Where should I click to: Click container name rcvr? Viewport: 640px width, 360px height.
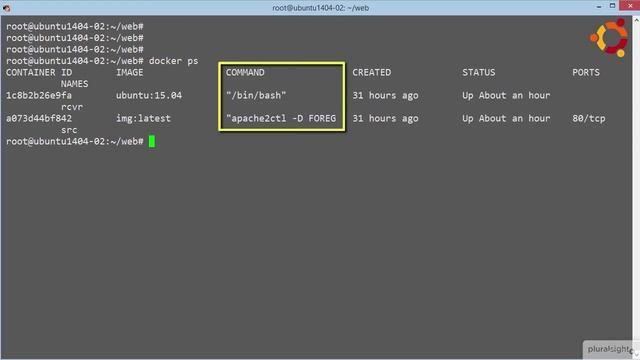72,107
